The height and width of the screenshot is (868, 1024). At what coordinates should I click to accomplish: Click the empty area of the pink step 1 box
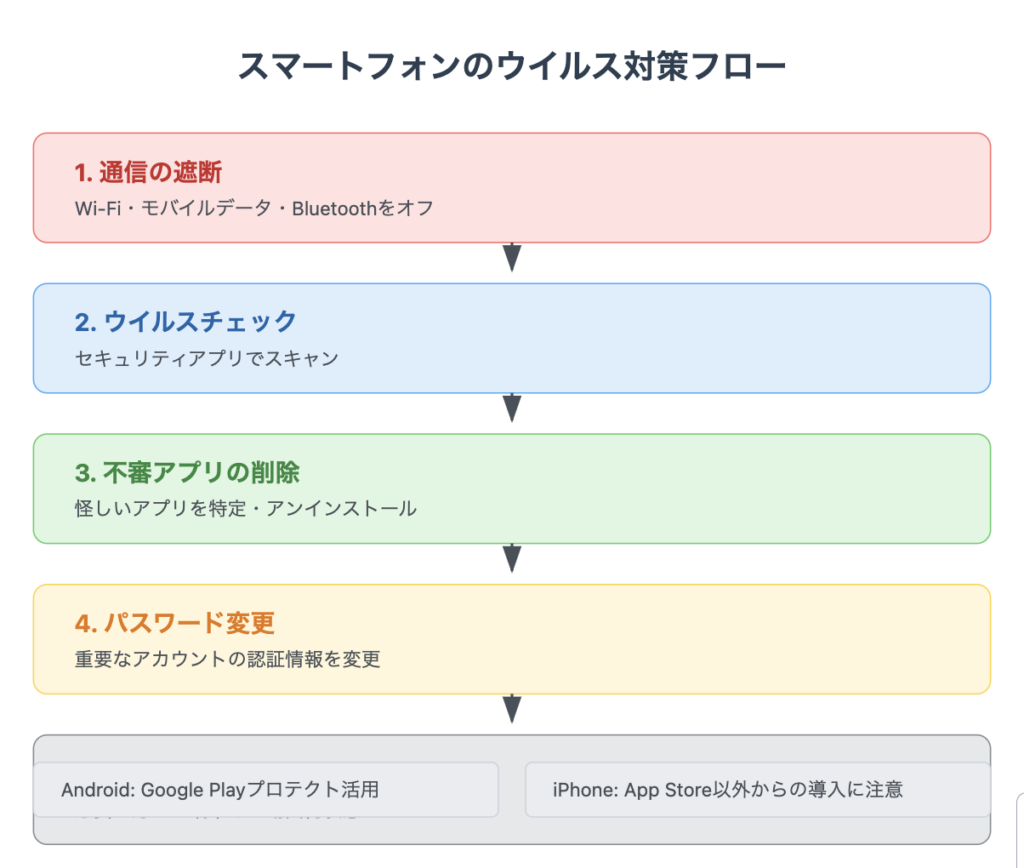718,188
